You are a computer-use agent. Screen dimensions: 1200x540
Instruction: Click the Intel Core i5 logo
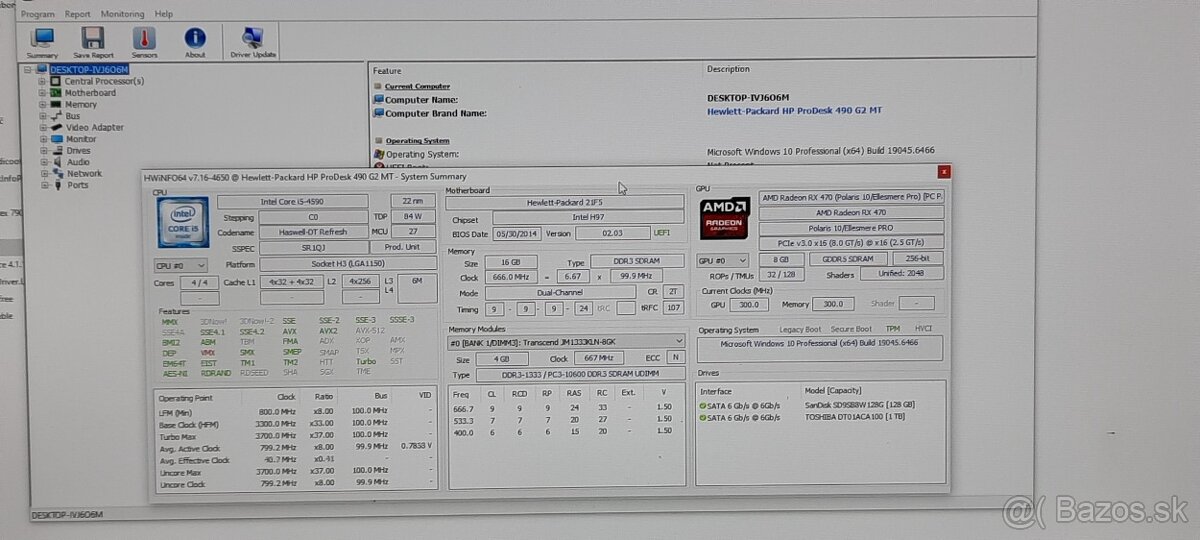(183, 222)
